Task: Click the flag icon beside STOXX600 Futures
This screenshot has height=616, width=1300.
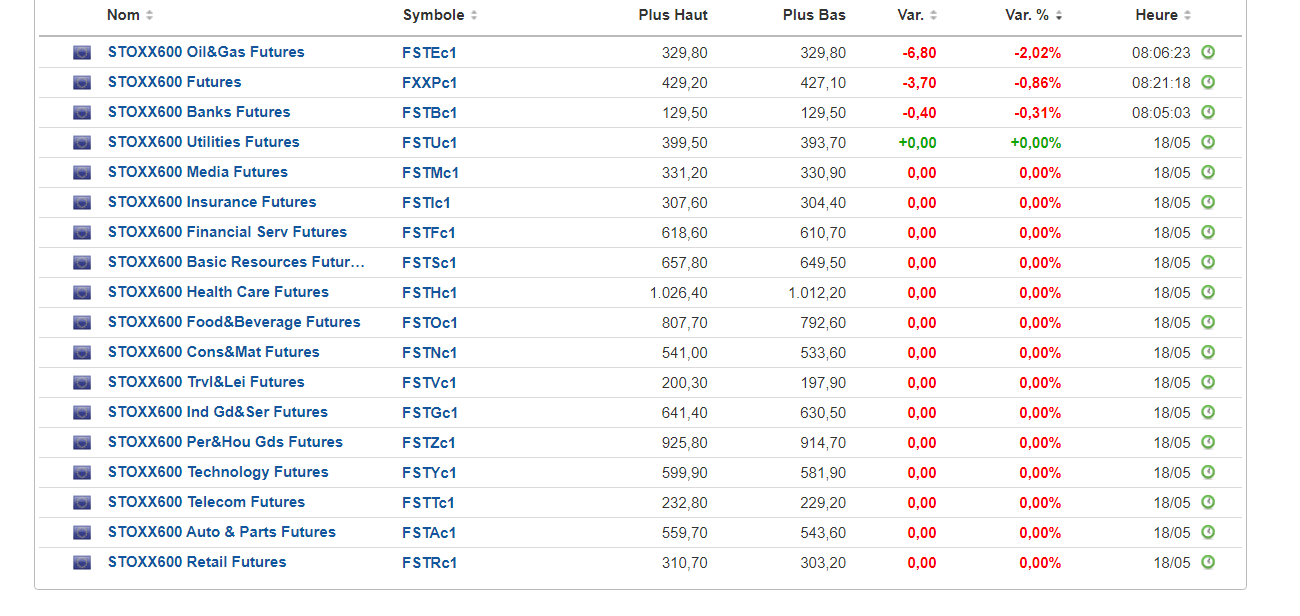Action: click(x=82, y=83)
